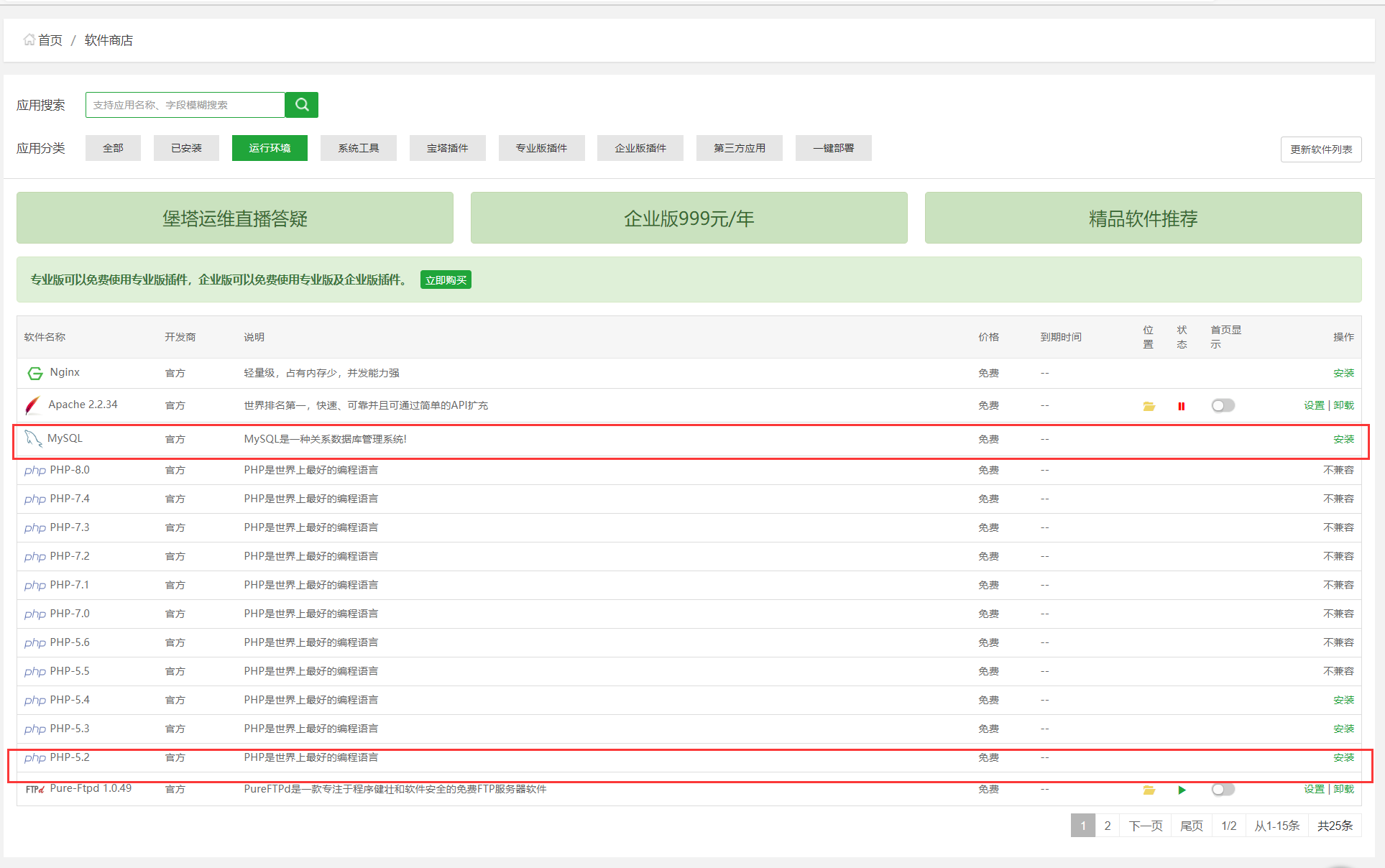Viewport: 1385px width, 868px height.
Task: Click the home icon in breadcrumb
Action: [x=29, y=40]
